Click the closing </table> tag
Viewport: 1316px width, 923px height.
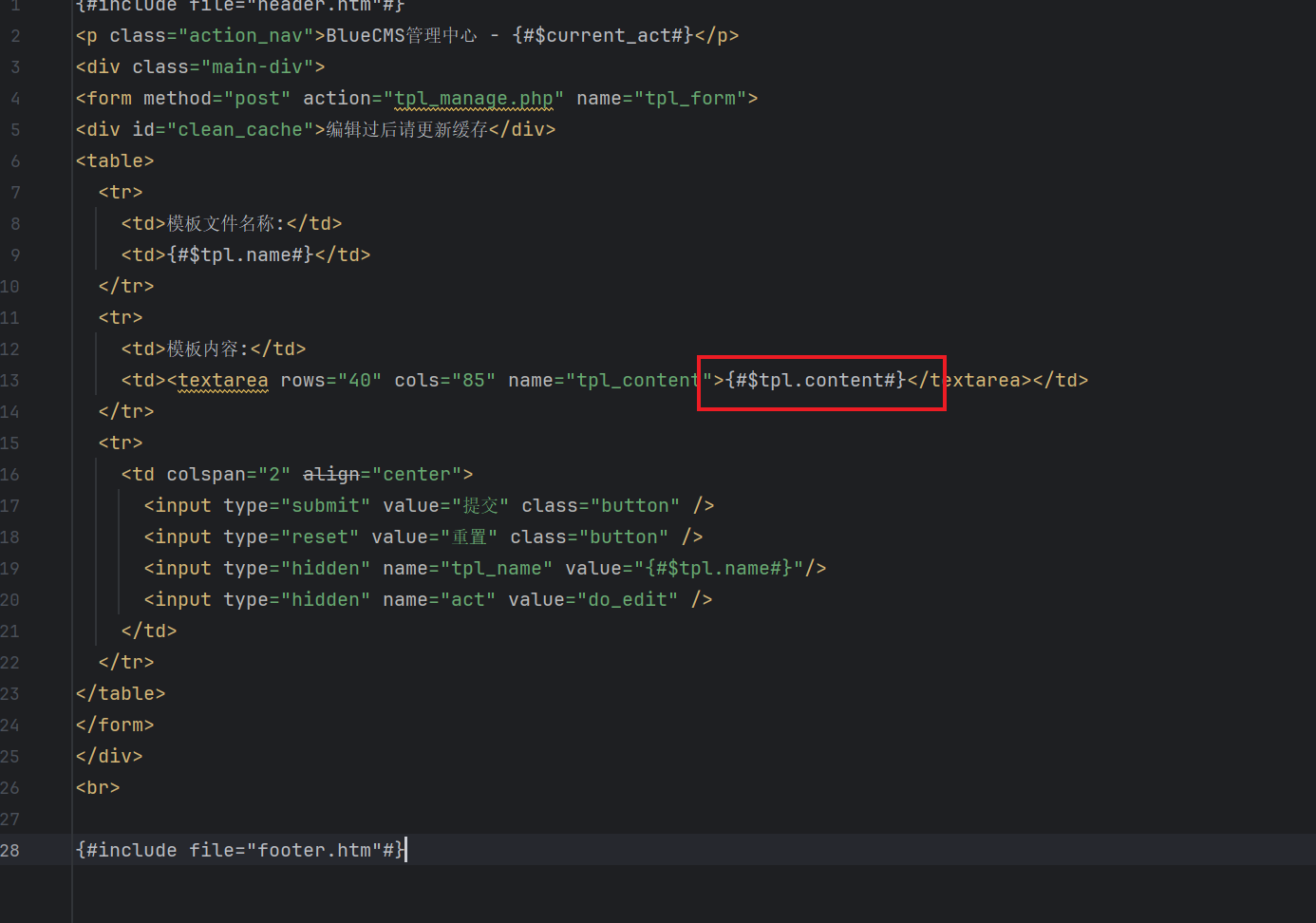tap(121, 694)
